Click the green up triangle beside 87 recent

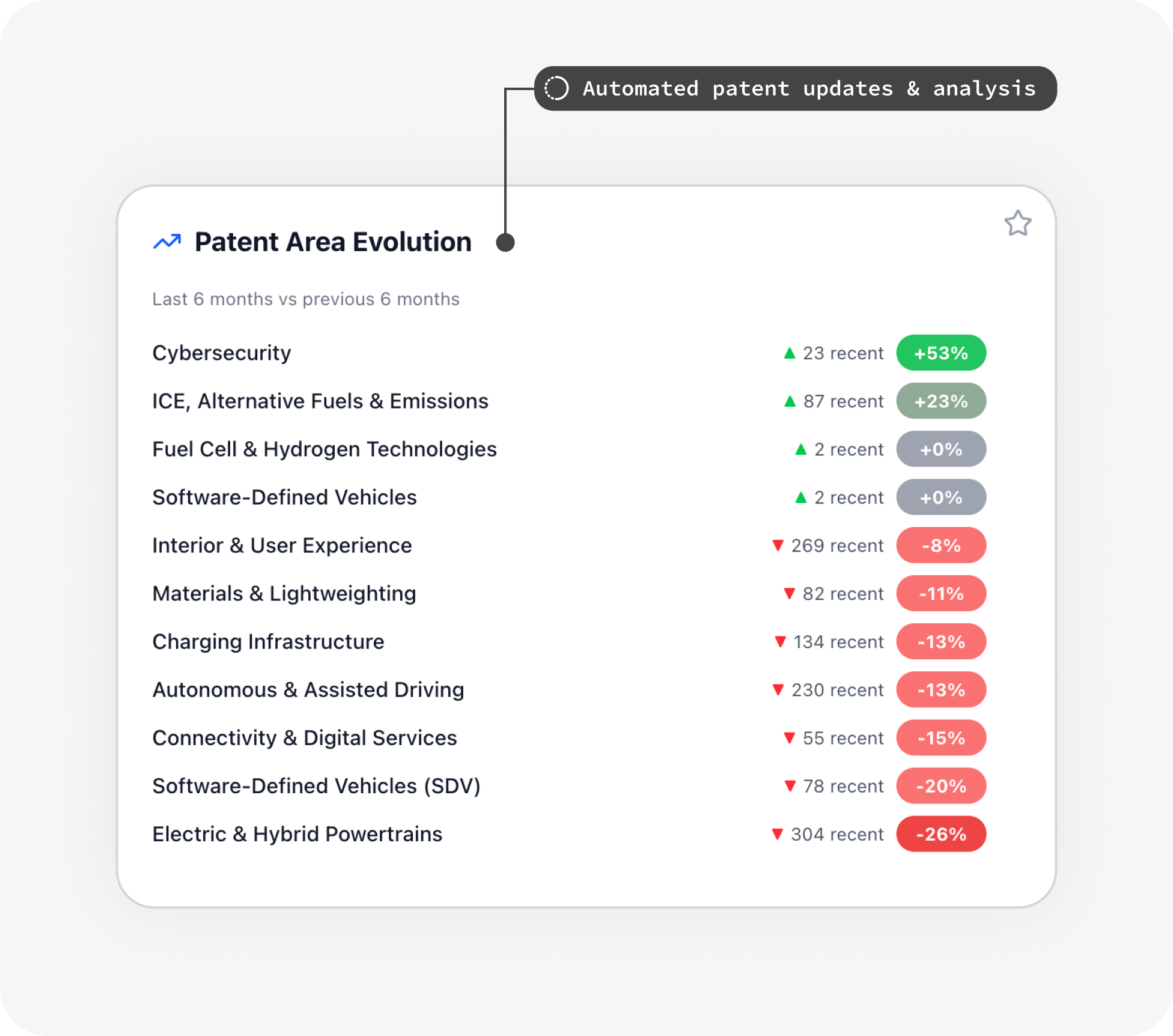pos(790,401)
